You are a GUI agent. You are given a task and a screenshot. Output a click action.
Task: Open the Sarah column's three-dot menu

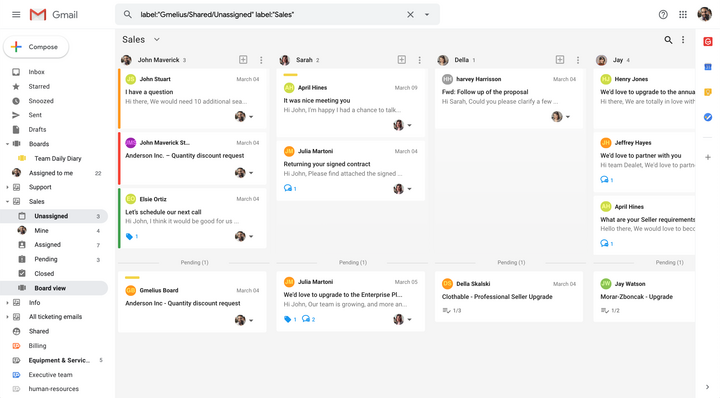(419, 60)
